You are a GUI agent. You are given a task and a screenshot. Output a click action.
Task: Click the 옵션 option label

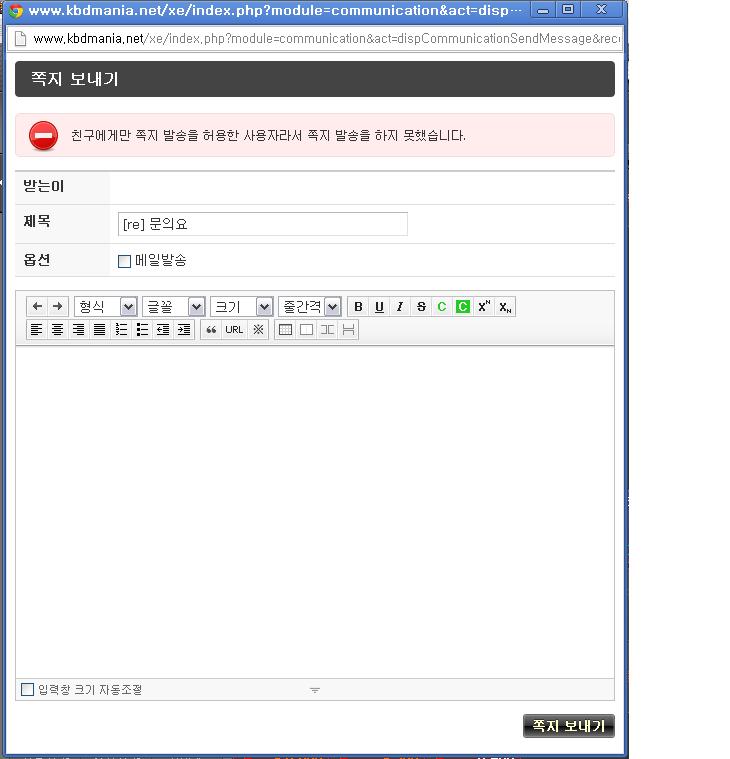pos(37,260)
